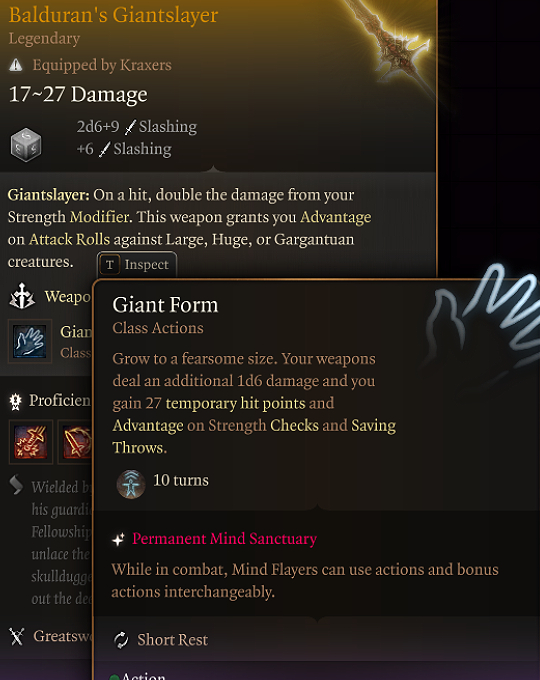Click the Short Rest recharge arrows icon

(121, 640)
